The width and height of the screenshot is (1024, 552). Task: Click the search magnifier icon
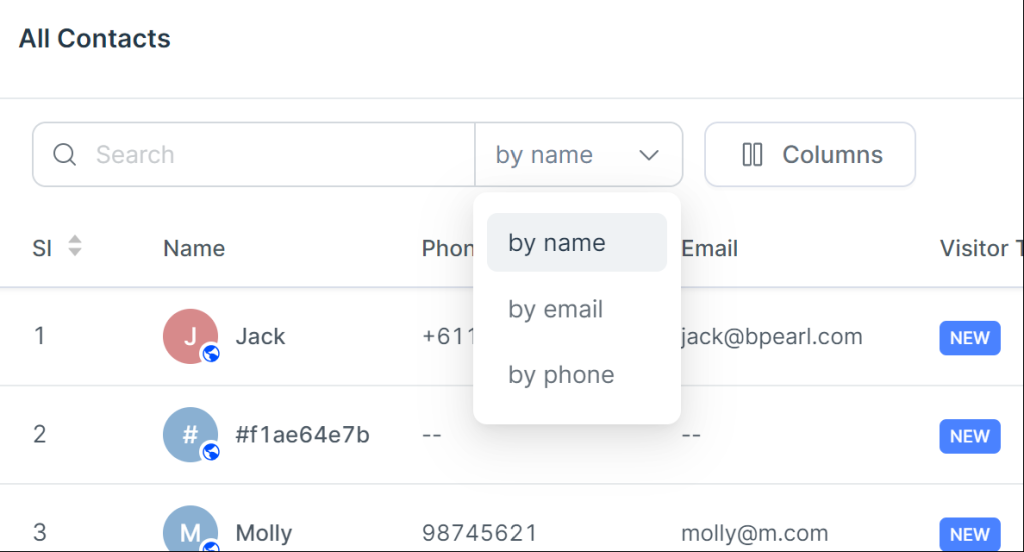(x=65, y=155)
